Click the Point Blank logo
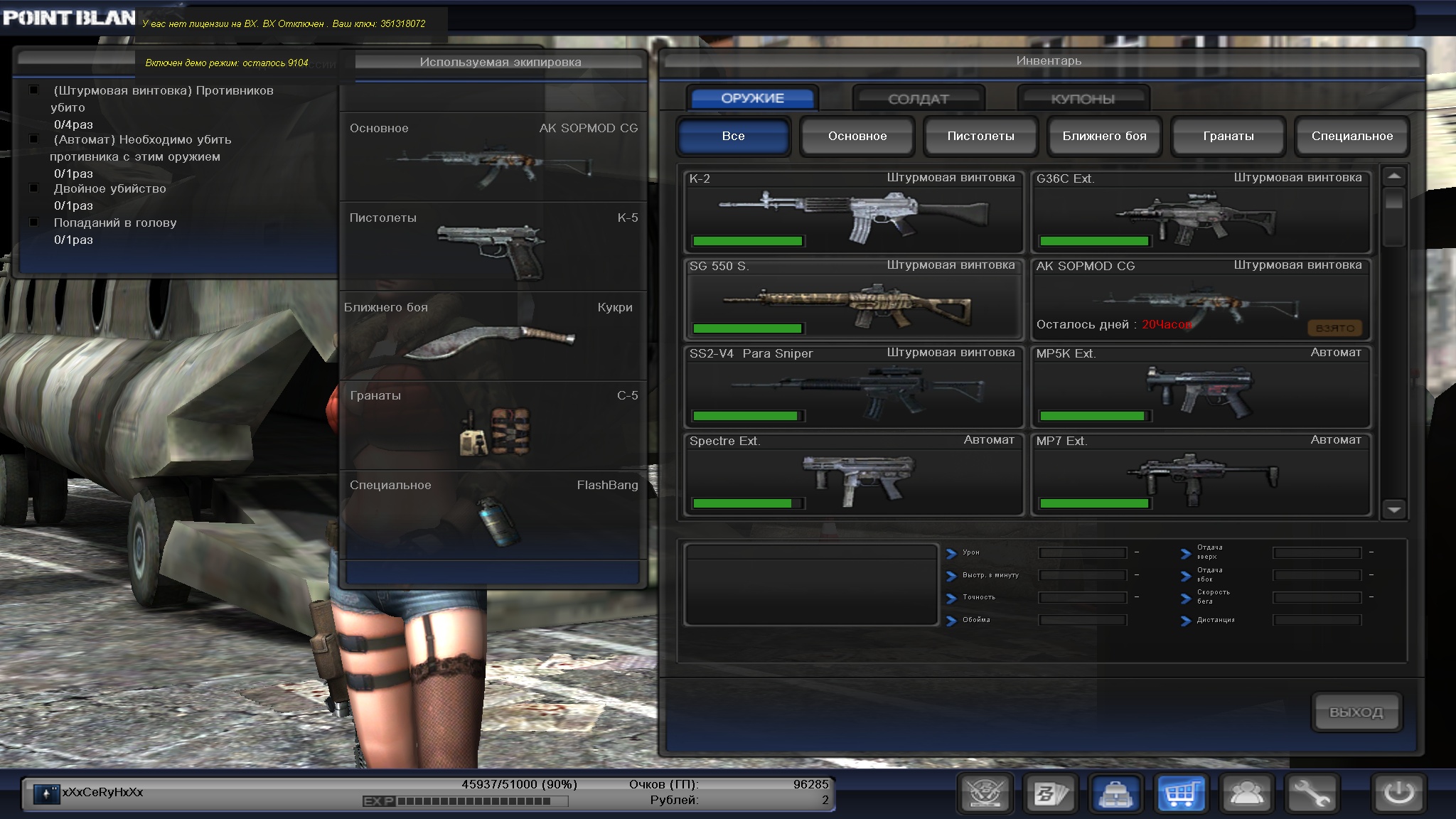The height and width of the screenshot is (819, 1456). click(69, 18)
